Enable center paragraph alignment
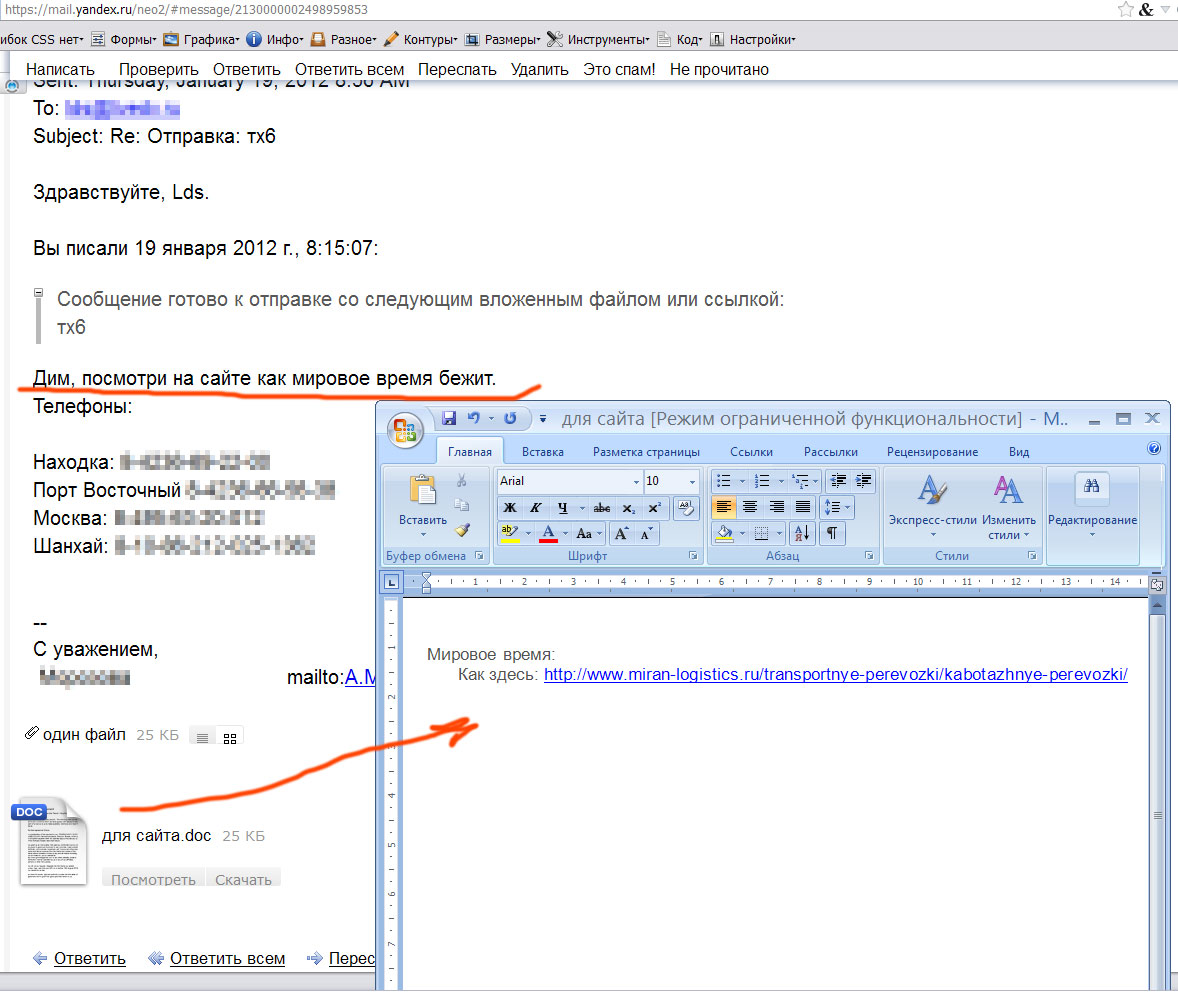This screenshot has height=992, width=1178. click(749, 508)
